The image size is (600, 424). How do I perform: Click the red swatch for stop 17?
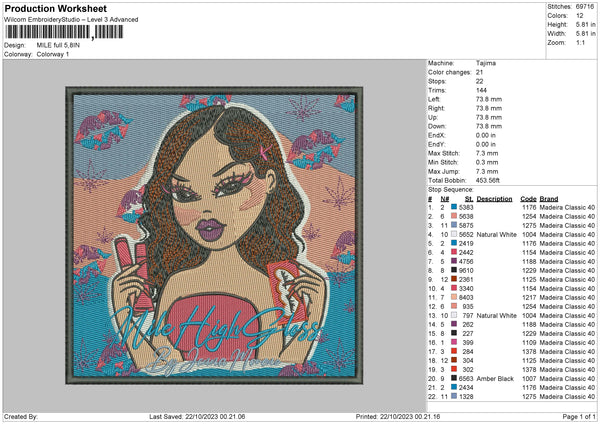tap(454, 351)
